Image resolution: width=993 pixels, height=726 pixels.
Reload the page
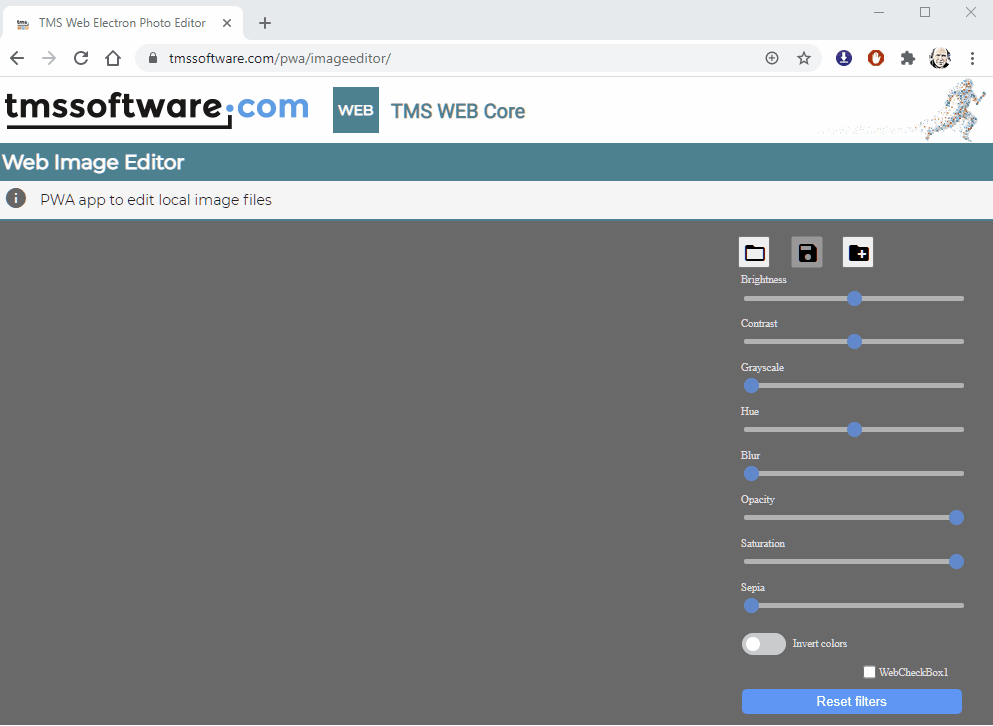tap(81, 58)
